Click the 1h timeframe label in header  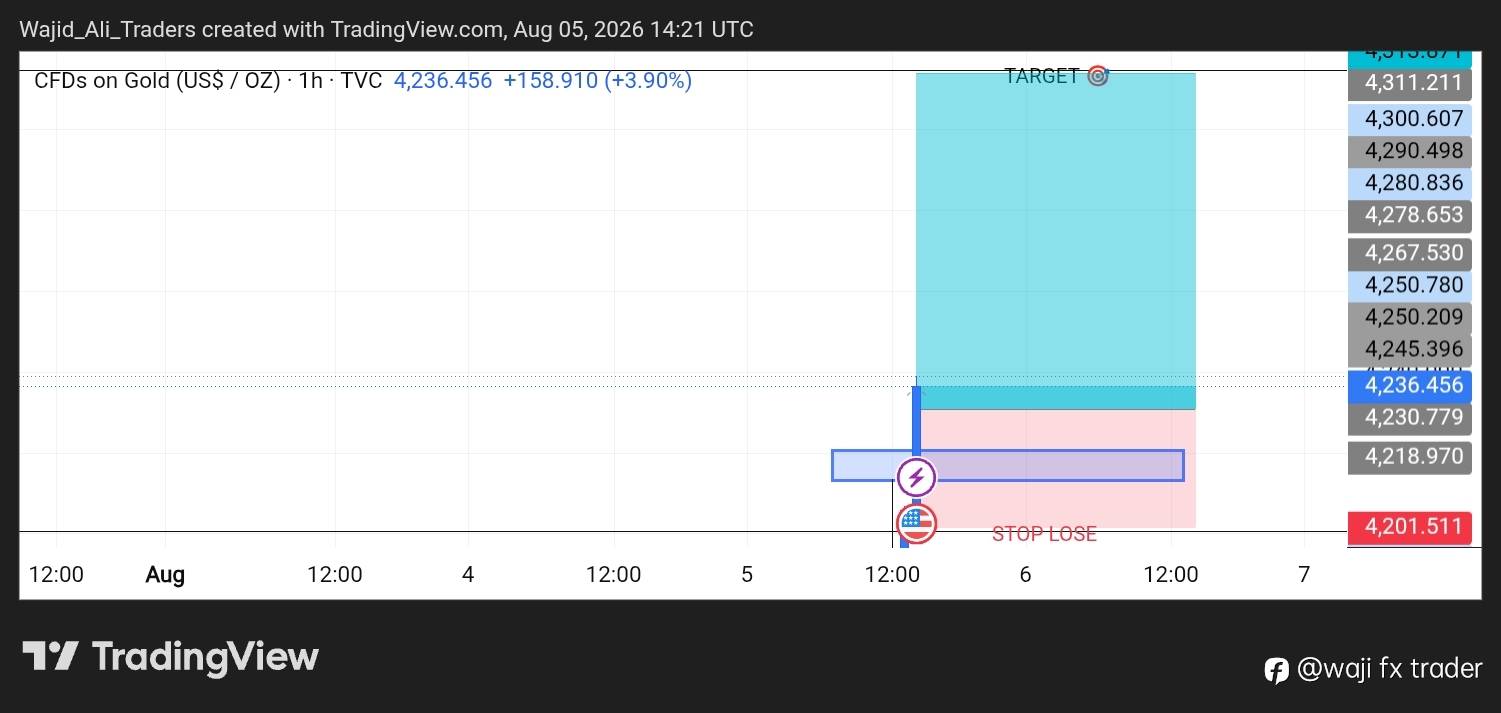click(x=311, y=81)
